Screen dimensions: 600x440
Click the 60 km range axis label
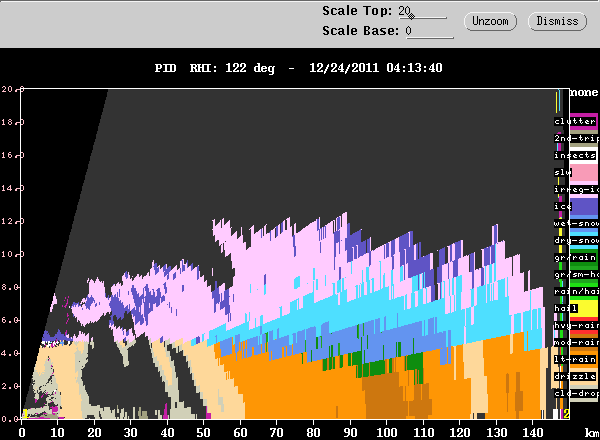(240, 433)
